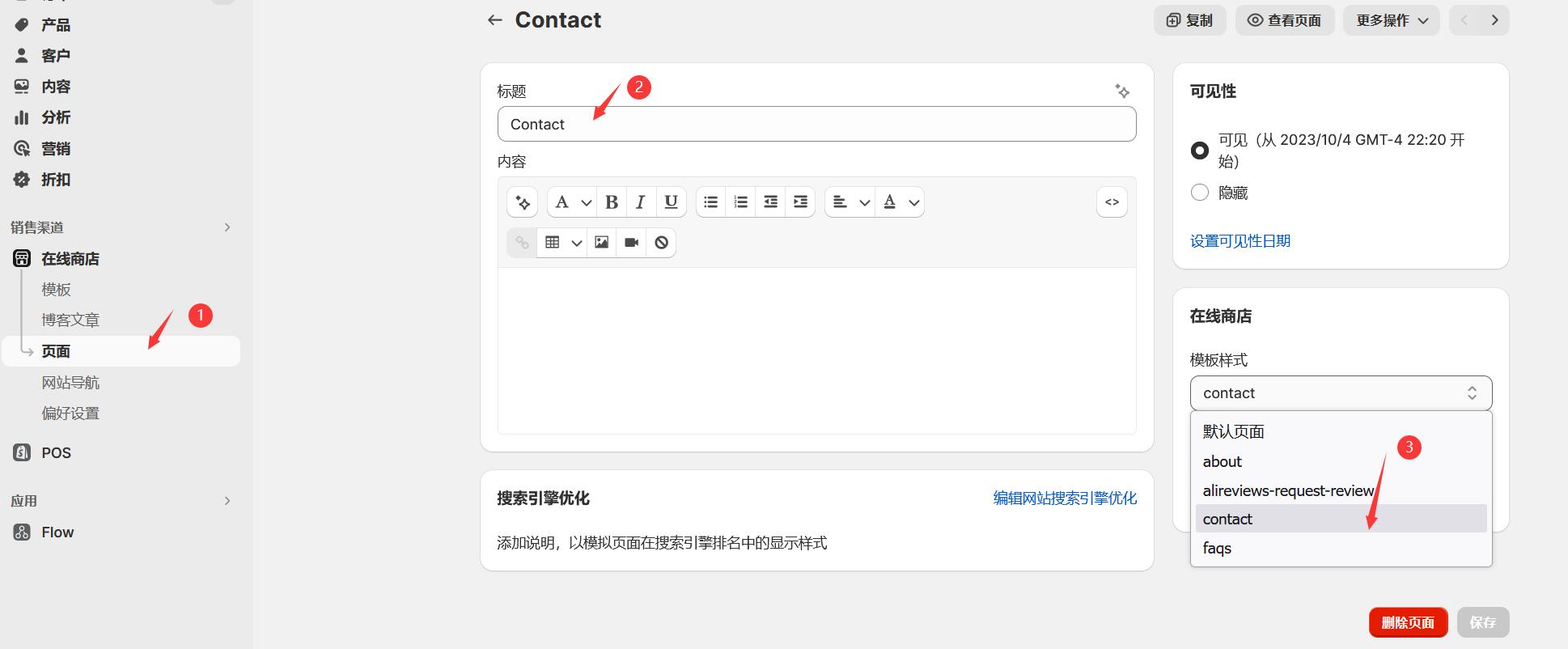The image size is (1568, 649).
Task: Apply underline formatting in editor
Action: pos(671,202)
